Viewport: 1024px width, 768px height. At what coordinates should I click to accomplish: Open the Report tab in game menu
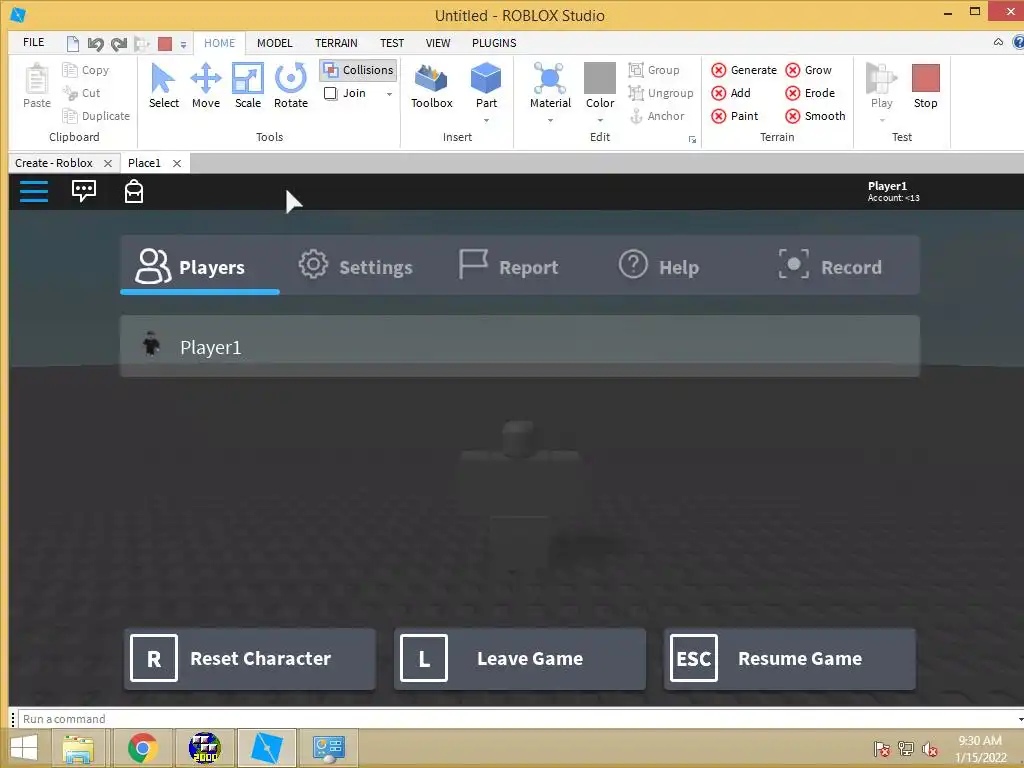(508, 266)
